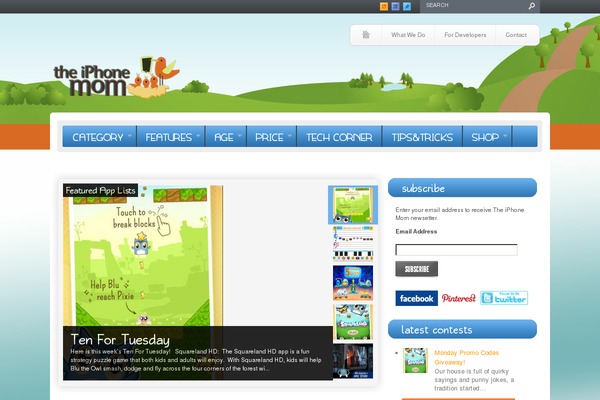Click the 'Here is this week's Ten For Tuesday' excerpt

(x=196, y=360)
